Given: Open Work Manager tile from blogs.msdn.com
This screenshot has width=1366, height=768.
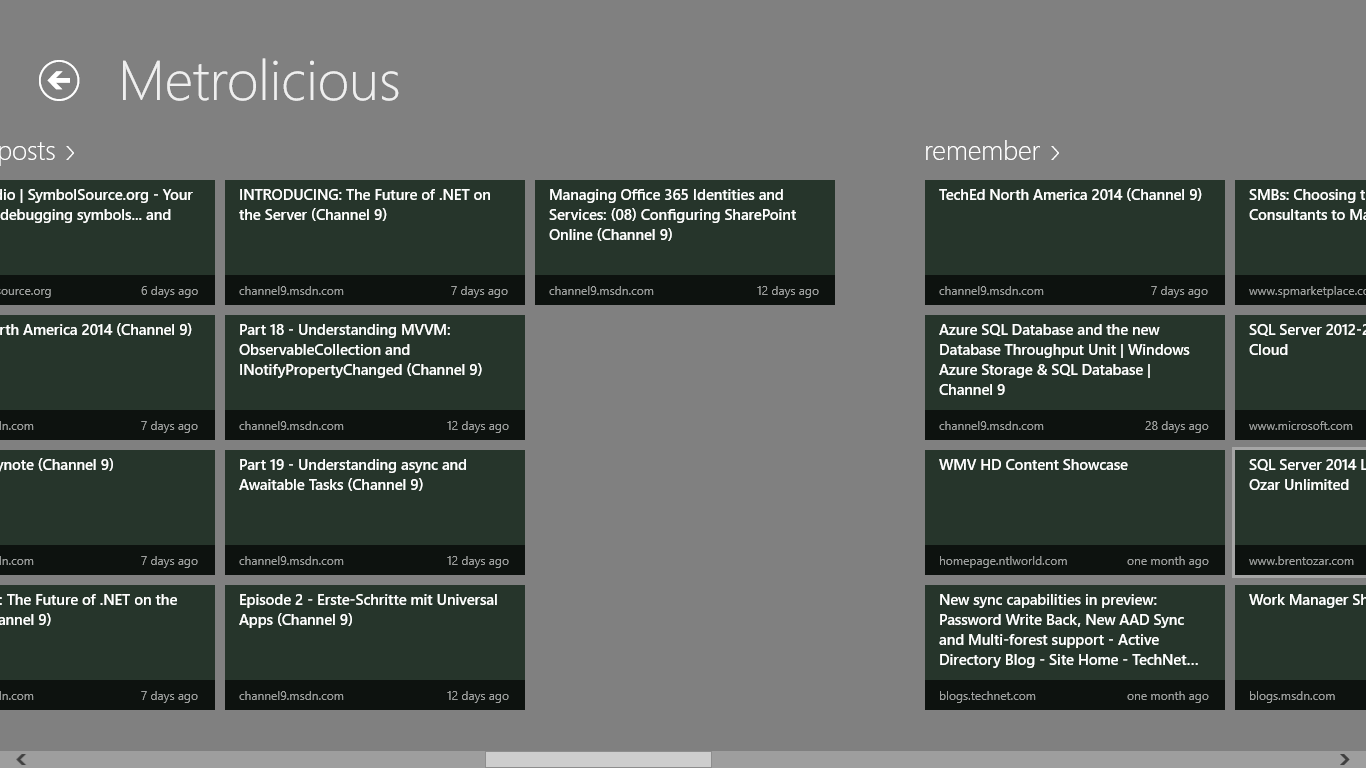Looking at the screenshot, I should click(x=1300, y=647).
